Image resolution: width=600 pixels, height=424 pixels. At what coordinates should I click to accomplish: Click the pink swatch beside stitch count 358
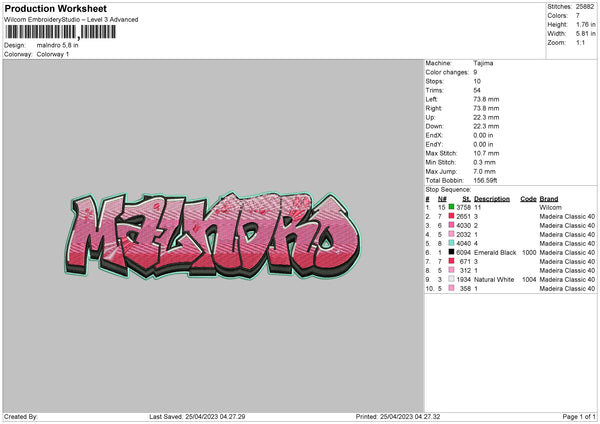coord(451,288)
